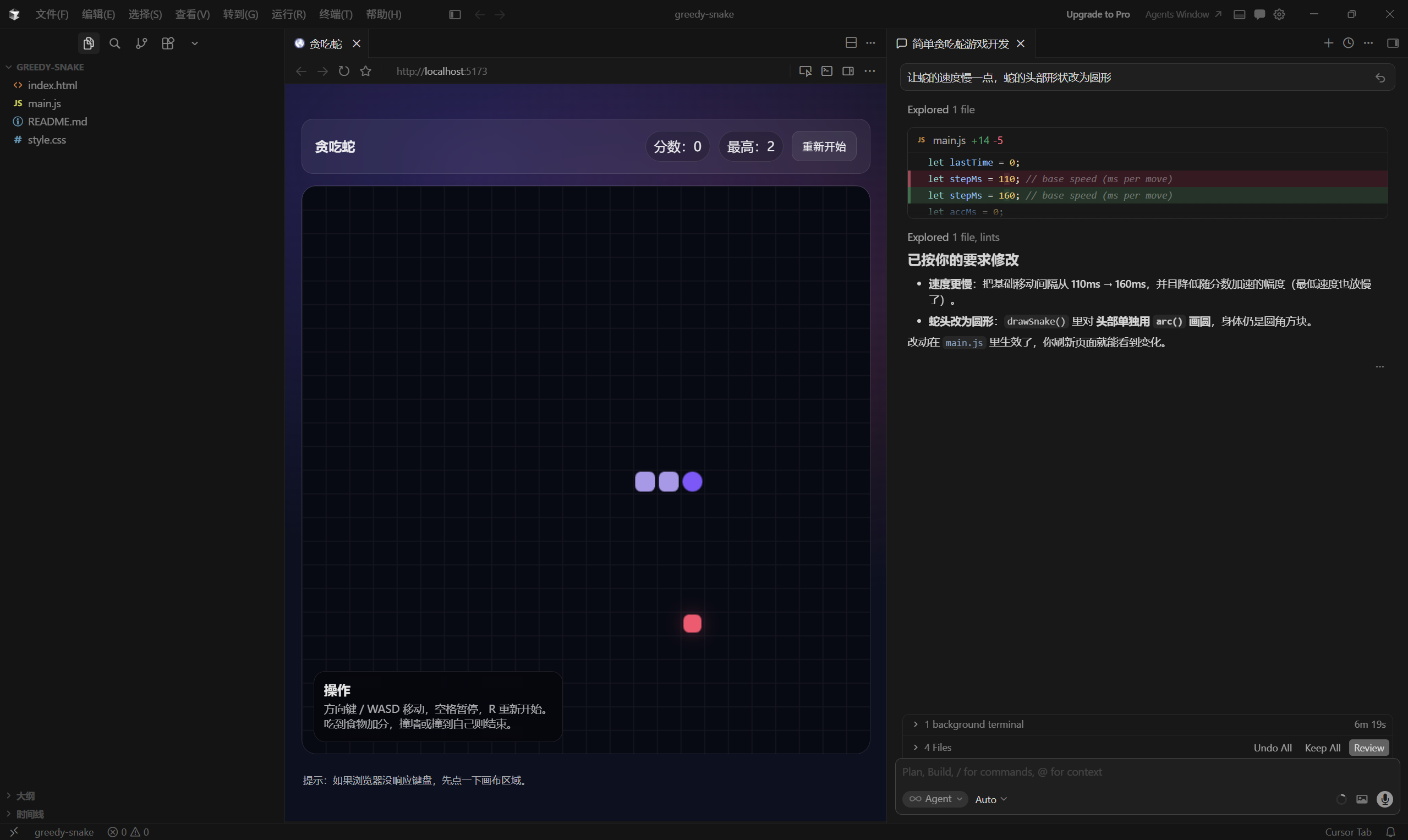
Task: Open style.css in the explorer
Action: pyautogui.click(x=47, y=139)
